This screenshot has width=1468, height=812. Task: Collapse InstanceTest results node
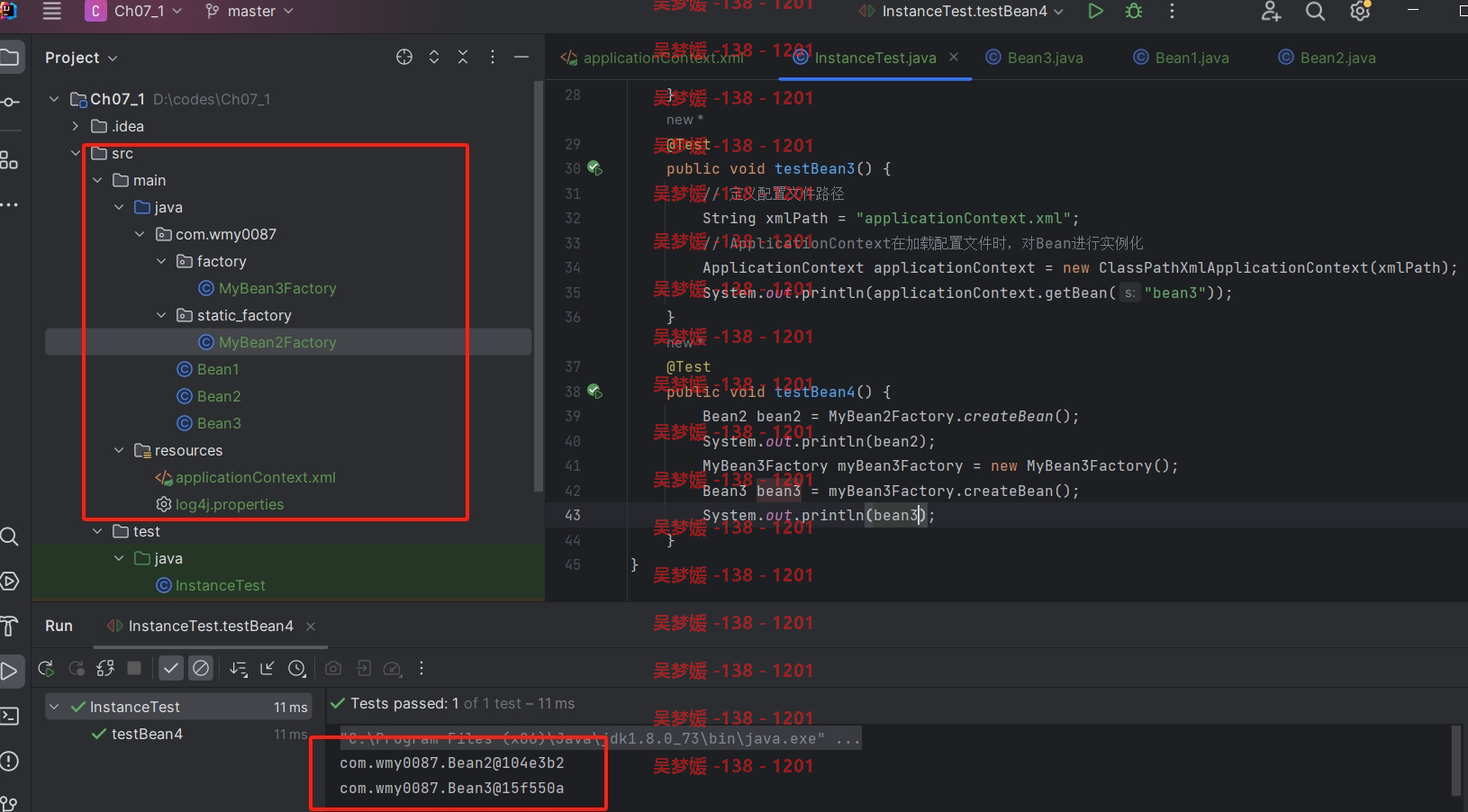coord(54,707)
